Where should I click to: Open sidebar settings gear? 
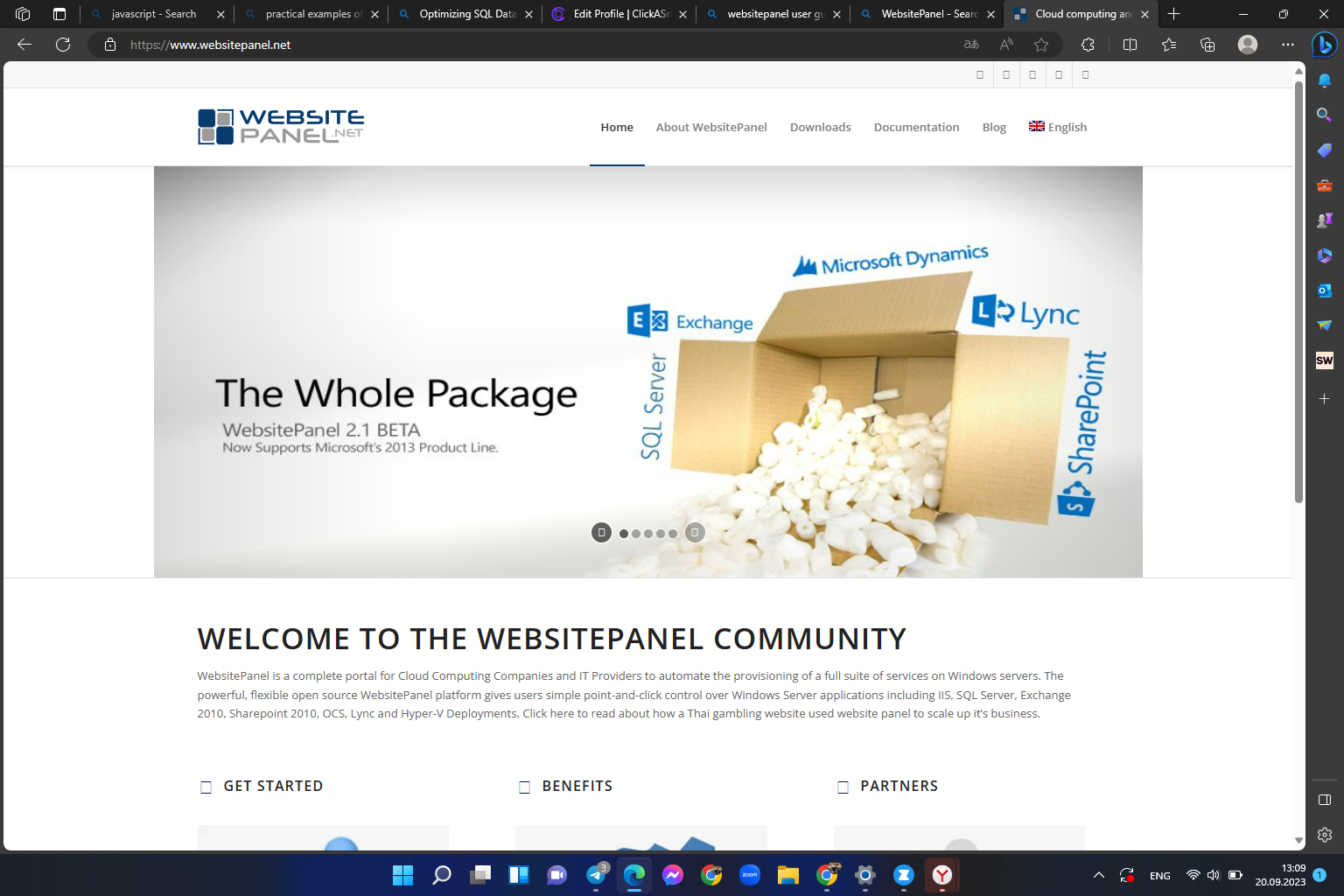[1325, 835]
